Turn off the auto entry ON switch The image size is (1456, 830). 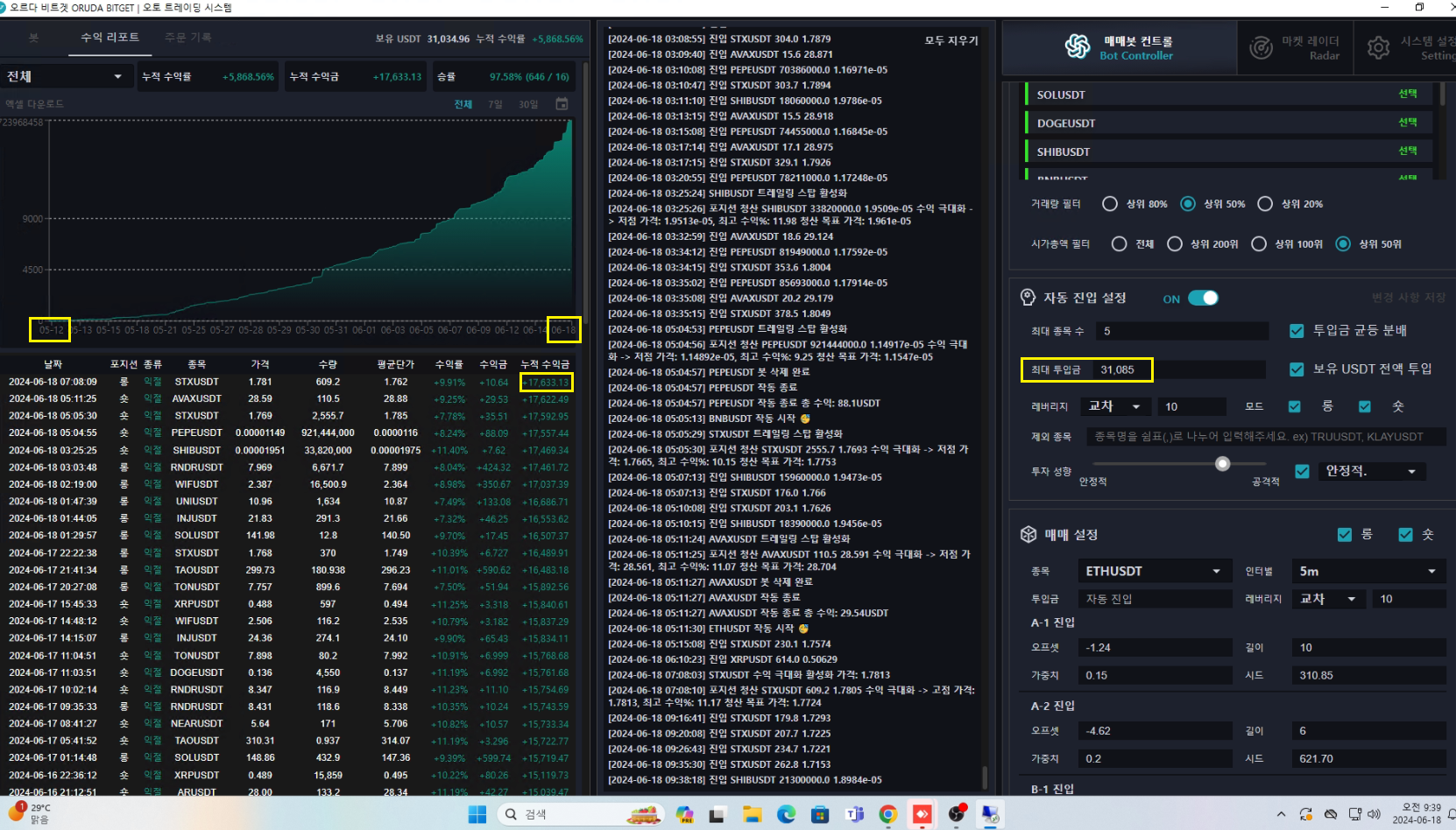(1203, 299)
